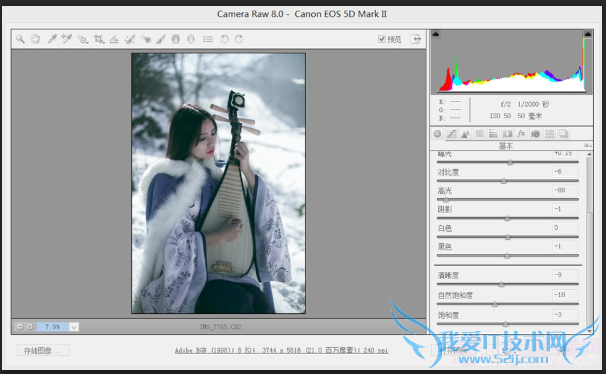Click the 饱和度 value field showing -3
606x374 pixels.
565,314
